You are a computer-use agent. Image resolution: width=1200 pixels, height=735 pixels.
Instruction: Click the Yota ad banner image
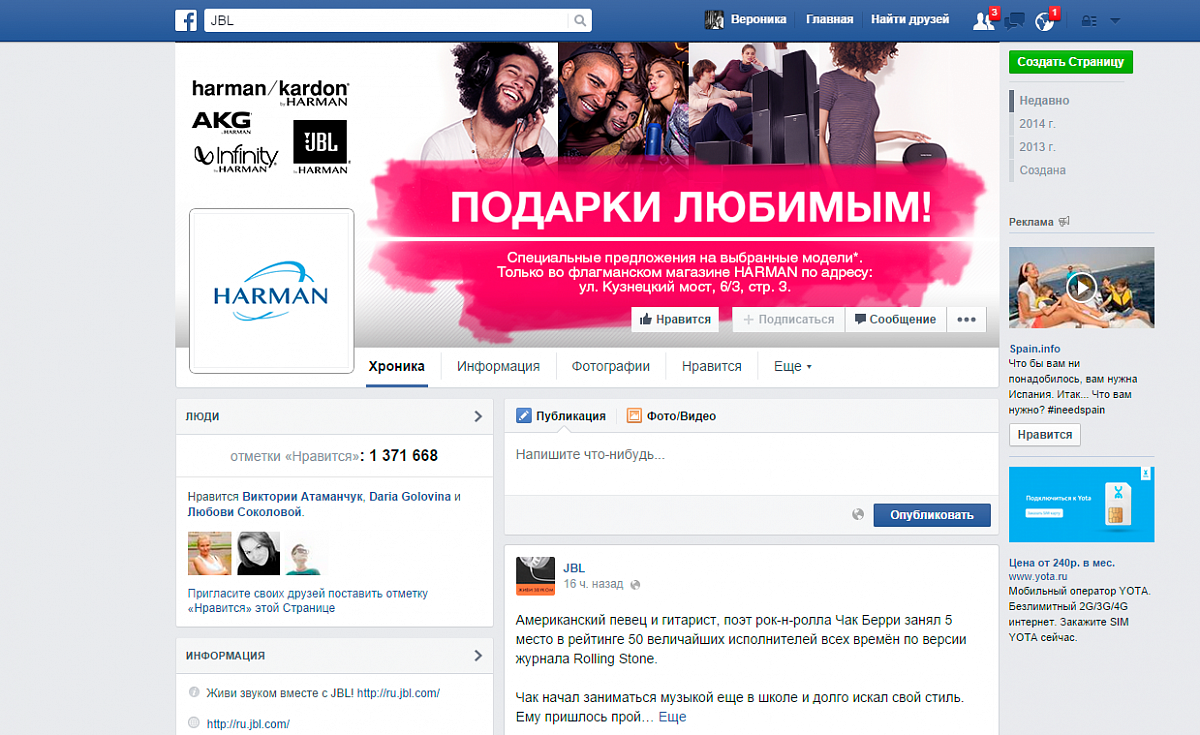1081,504
